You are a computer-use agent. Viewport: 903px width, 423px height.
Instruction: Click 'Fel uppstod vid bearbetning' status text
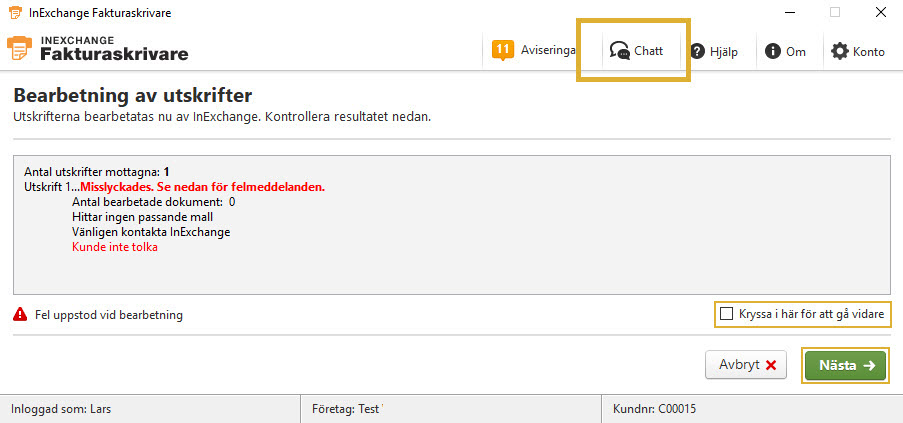click(x=109, y=315)
